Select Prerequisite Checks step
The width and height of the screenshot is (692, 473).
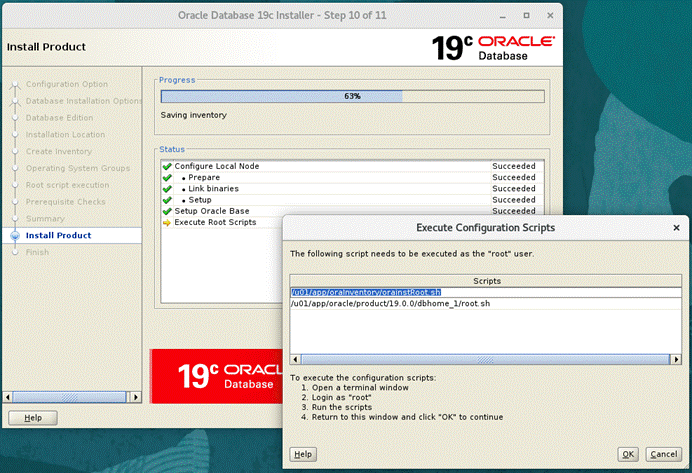click(x=65, y=202)
